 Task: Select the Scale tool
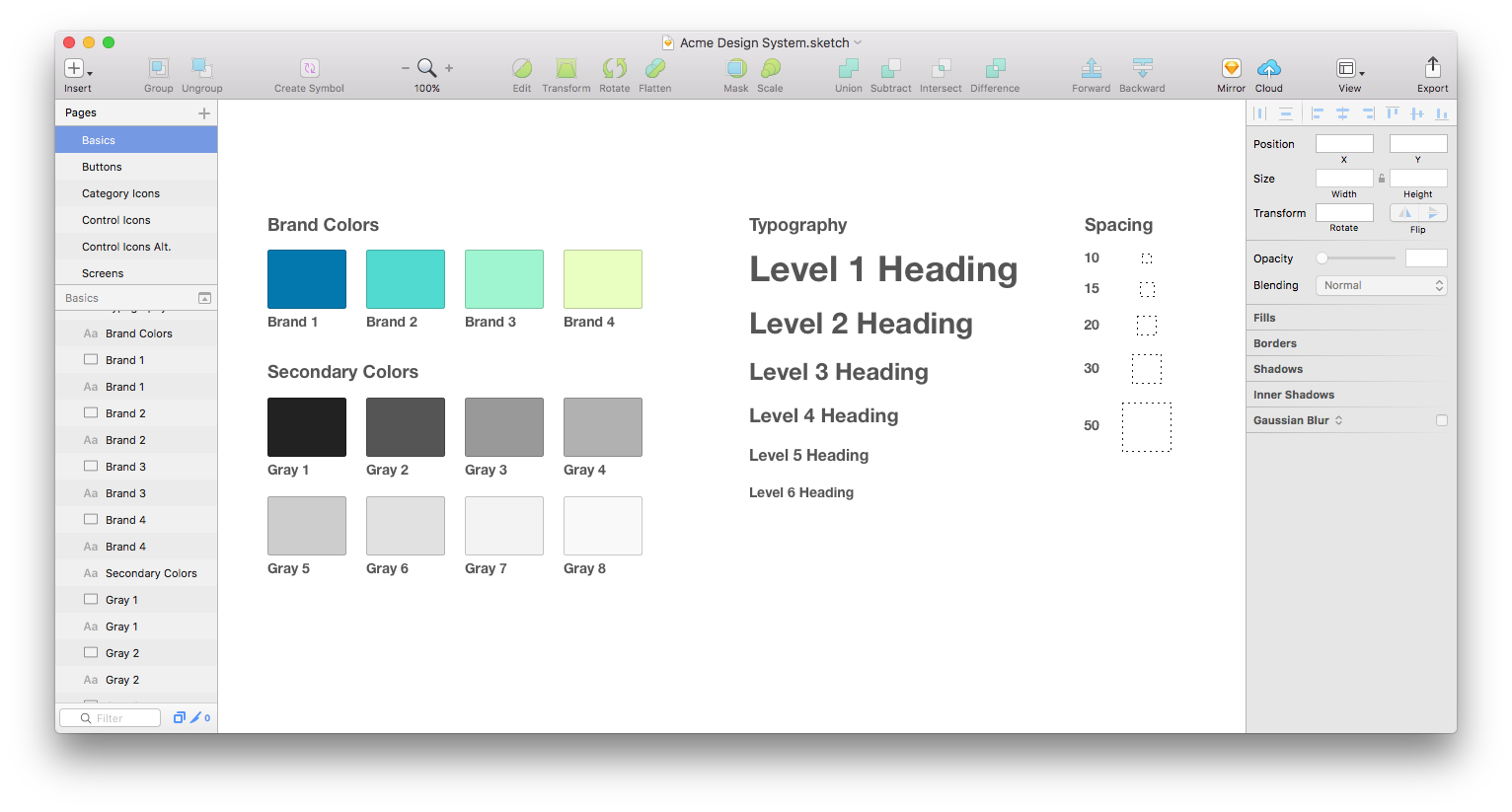point(770,67)
